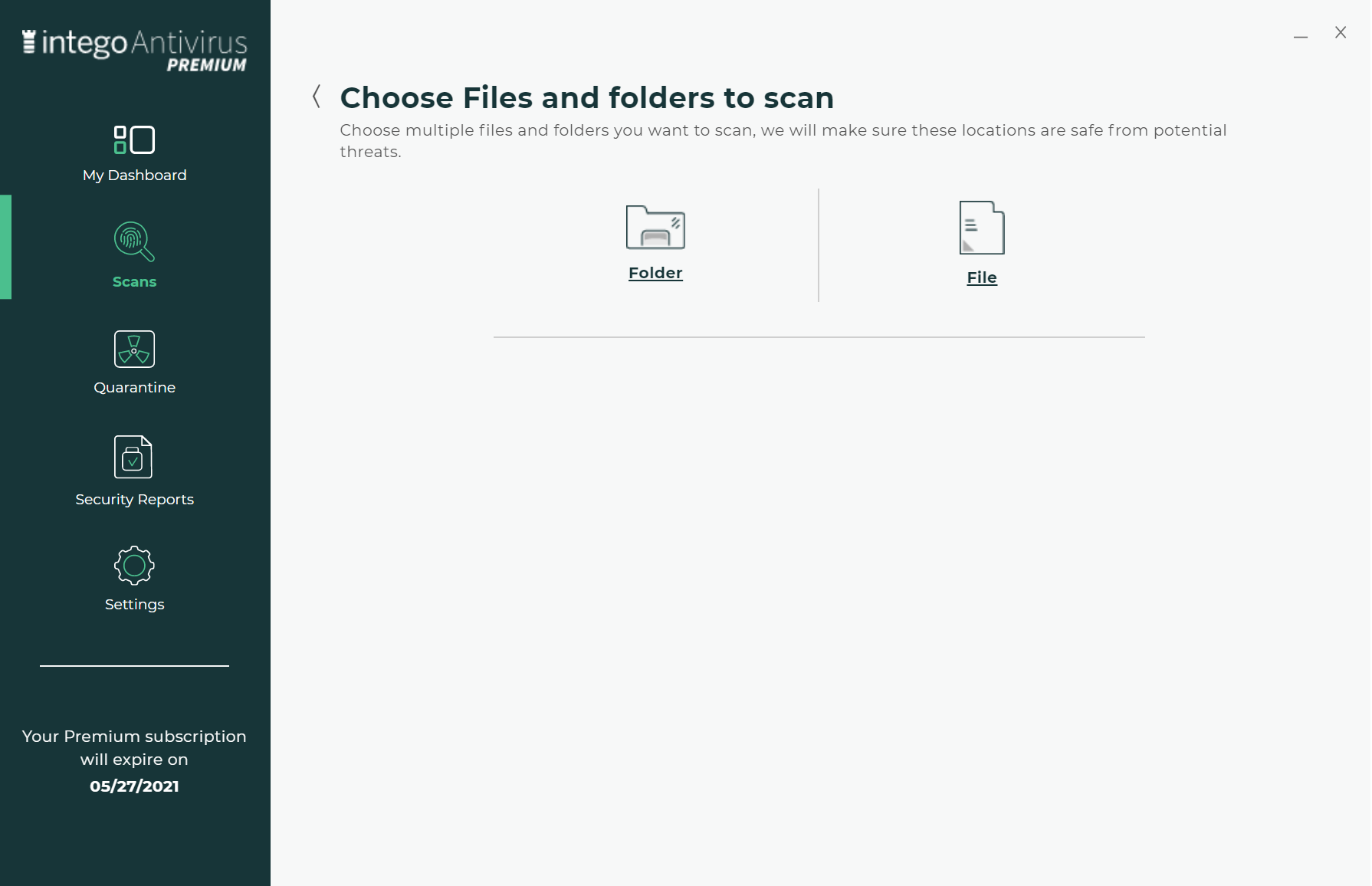The image size is (1372, 886).
Task: Open the Quarantine biohazard icon
Action: 134,349
